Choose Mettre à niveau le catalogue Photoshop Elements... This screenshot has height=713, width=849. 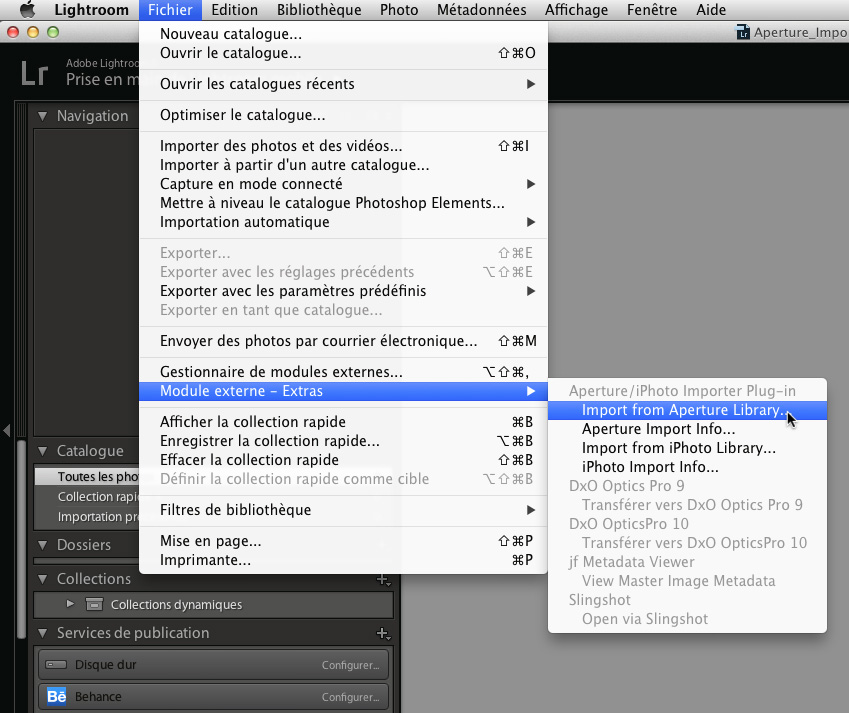tap(343, 203)
